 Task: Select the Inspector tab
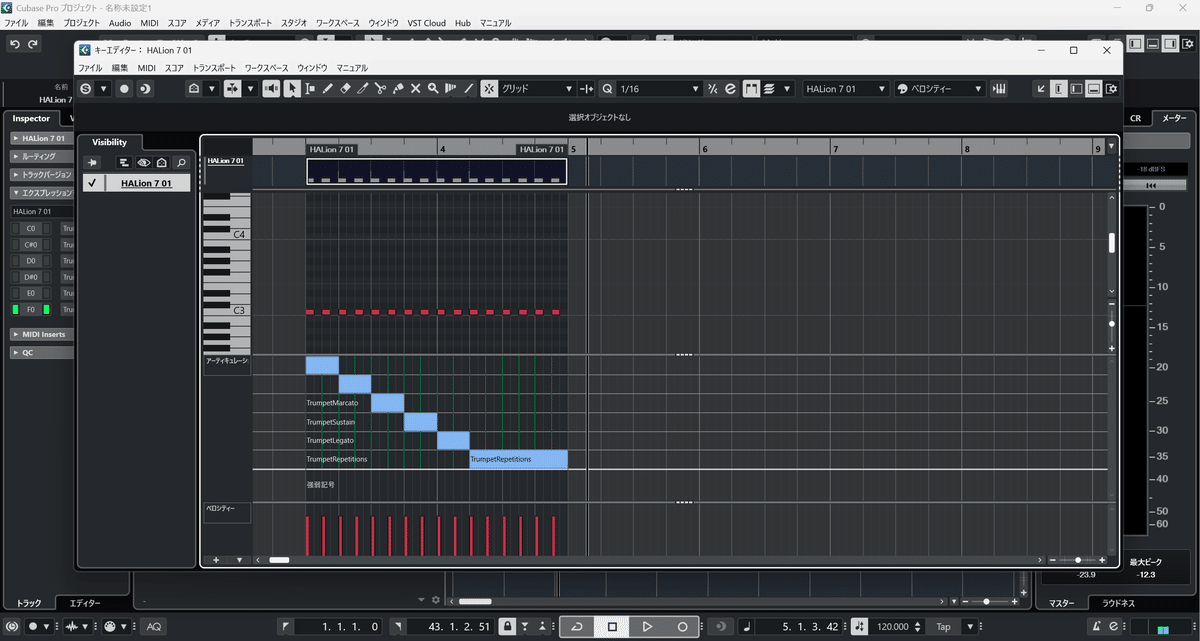[x=31, y=118]
